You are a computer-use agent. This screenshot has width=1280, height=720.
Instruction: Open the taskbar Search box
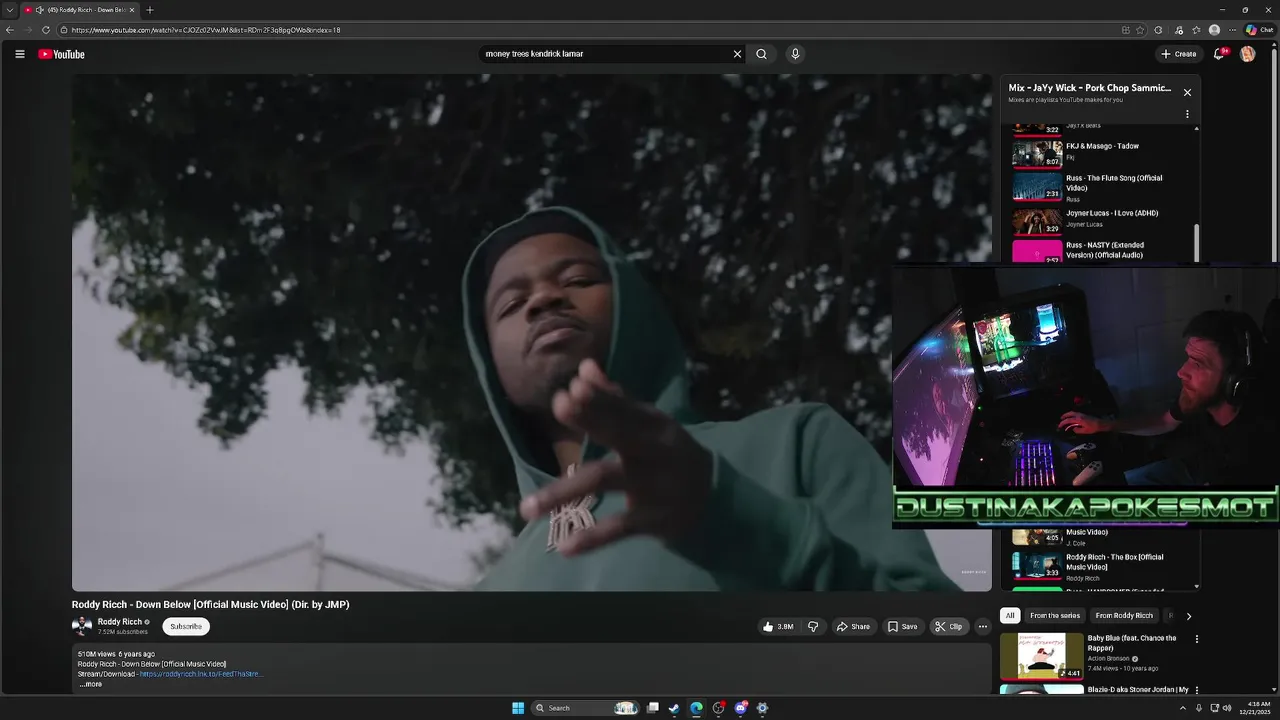click(x=586, y=708)
